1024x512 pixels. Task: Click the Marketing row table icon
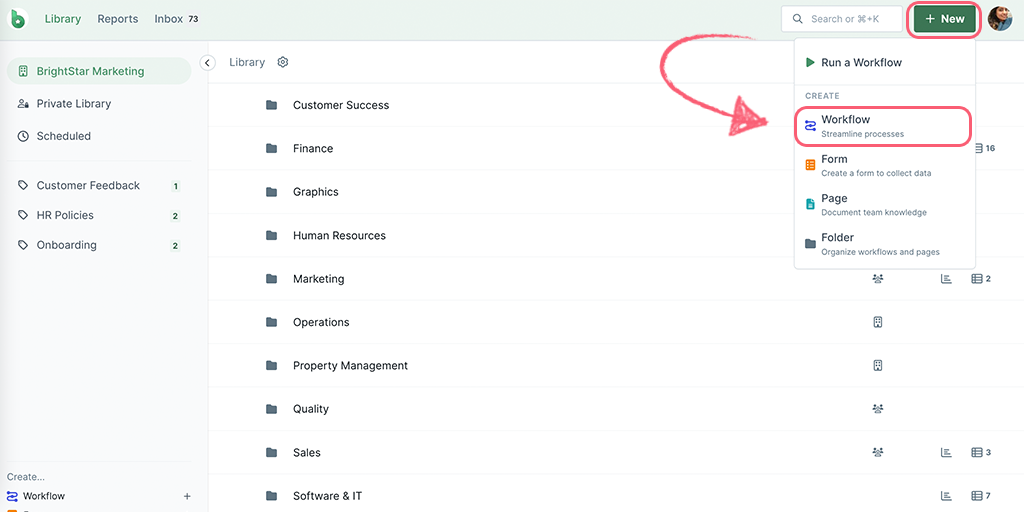click(976, 279)
